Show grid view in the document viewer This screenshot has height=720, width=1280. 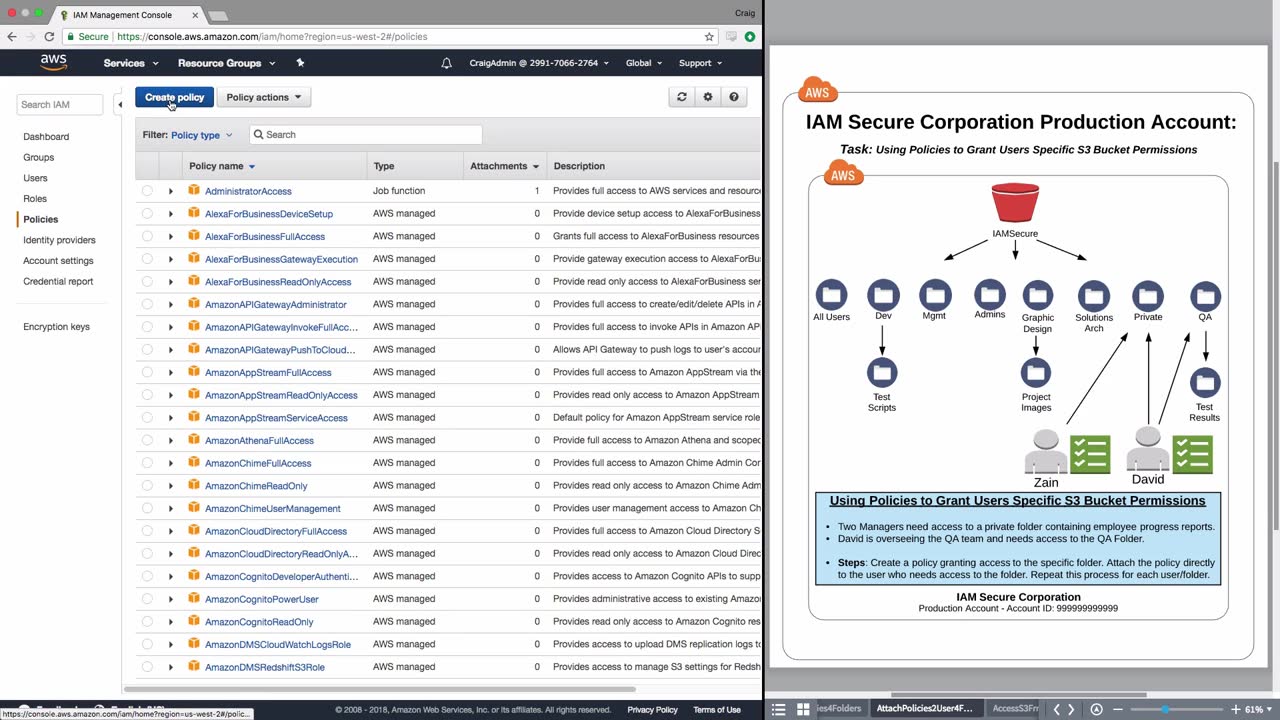[x=803, y=709]
